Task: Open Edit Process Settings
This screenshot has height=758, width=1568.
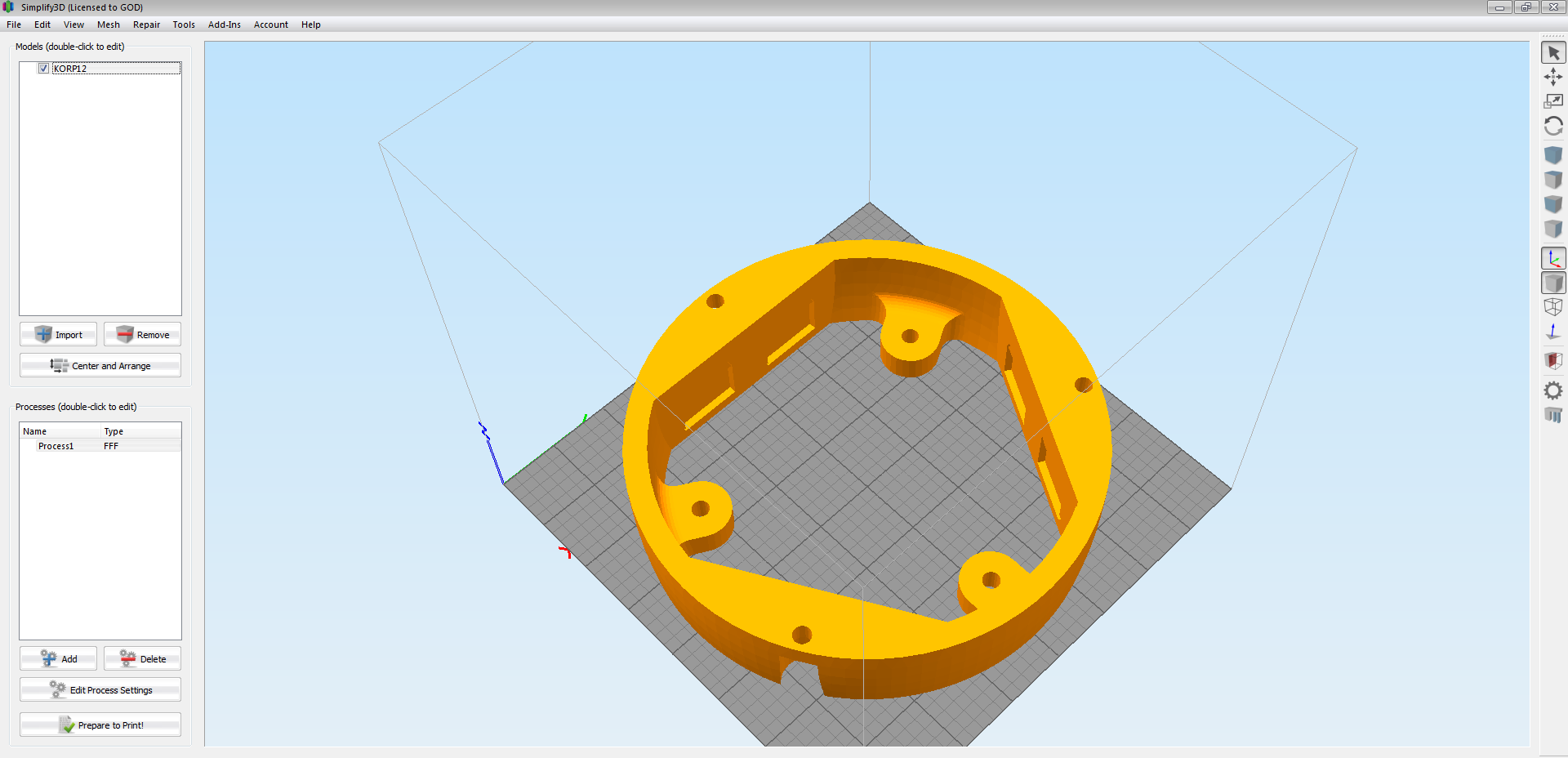Action: click(x=100, y=689)
